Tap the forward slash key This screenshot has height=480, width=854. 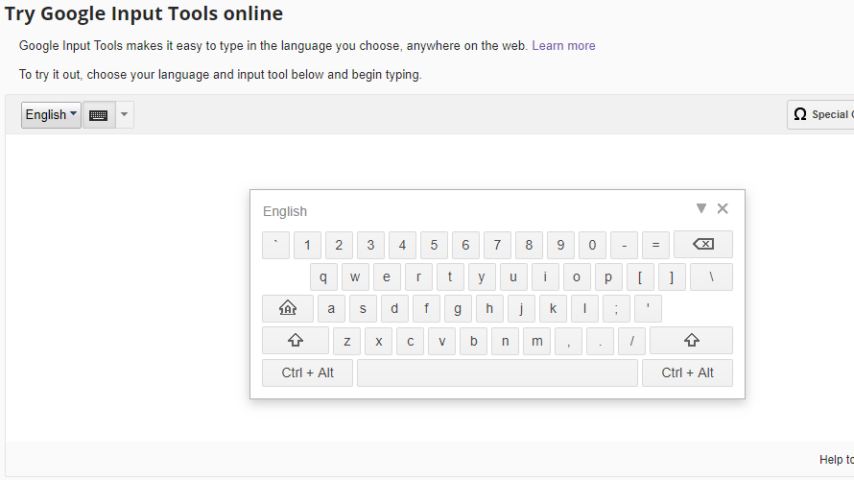coord(632,341)
